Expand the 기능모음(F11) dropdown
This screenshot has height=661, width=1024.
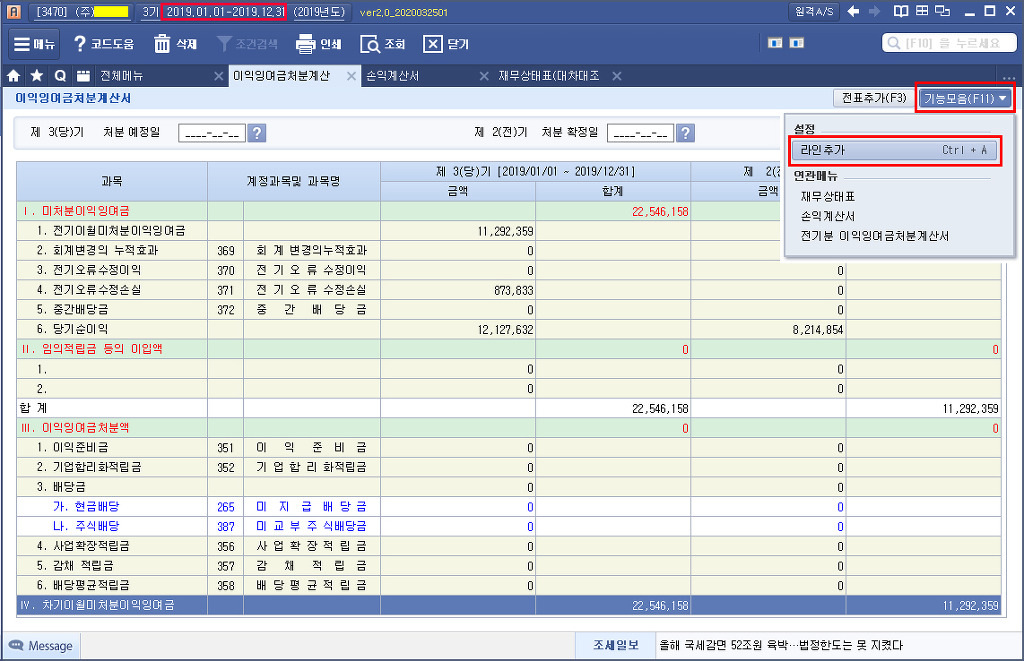point(965,98)
